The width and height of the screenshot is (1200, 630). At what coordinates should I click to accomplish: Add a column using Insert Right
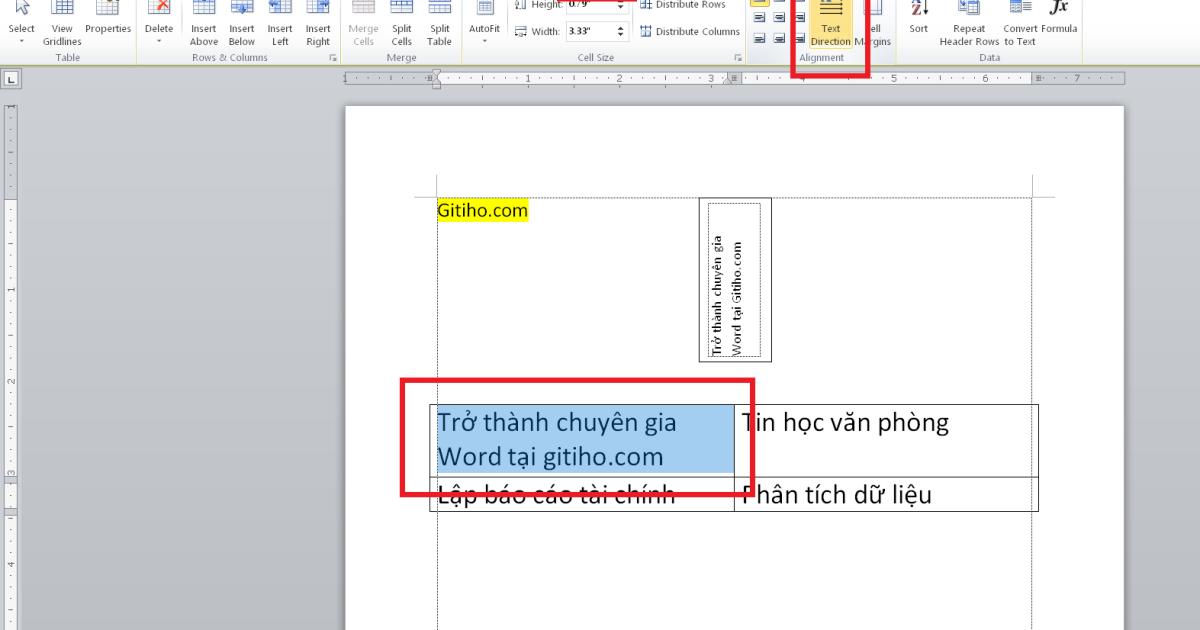click(318, 23)
